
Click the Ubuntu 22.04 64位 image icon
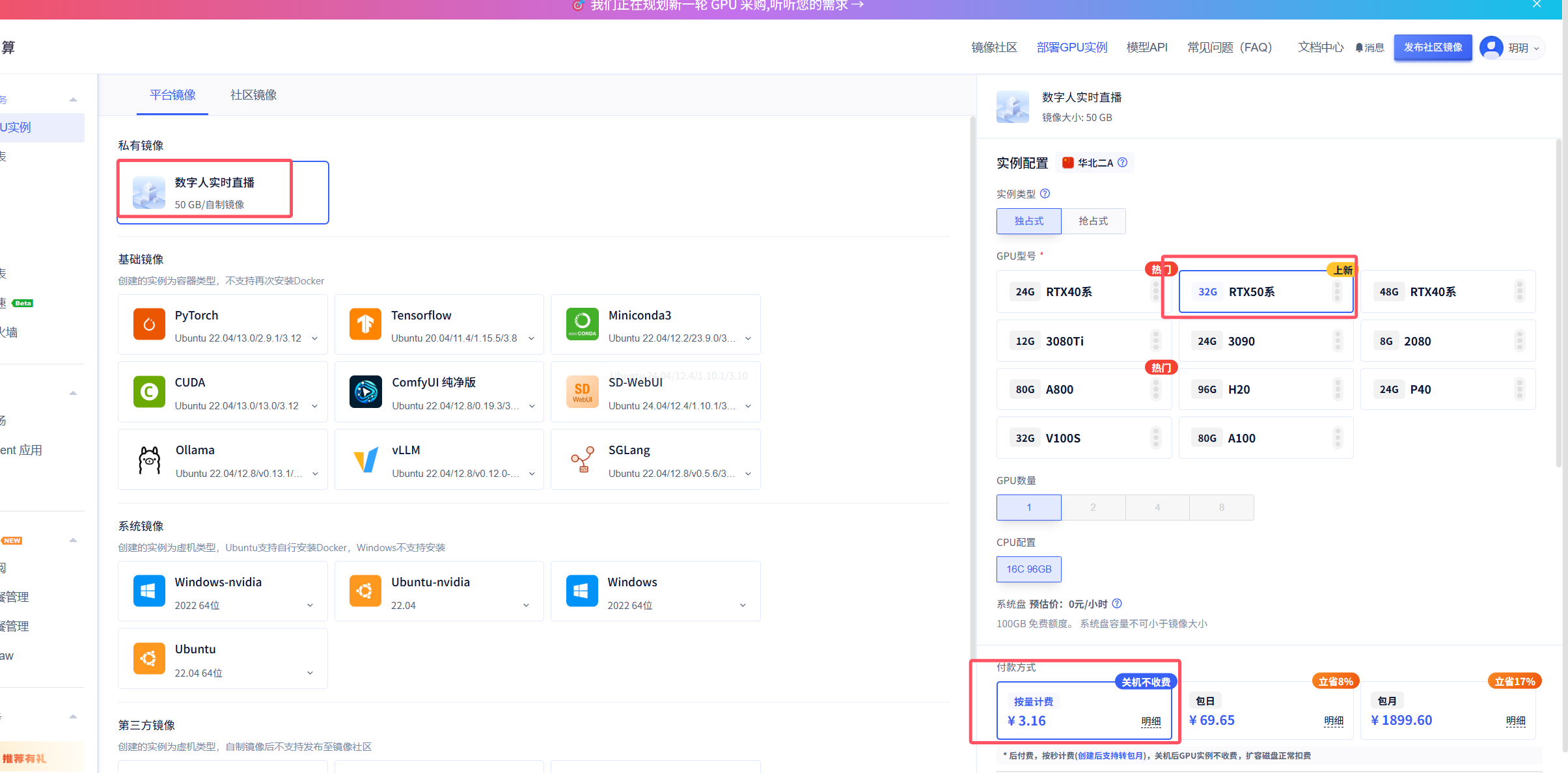pyautogui.click(x=149, y=658)
